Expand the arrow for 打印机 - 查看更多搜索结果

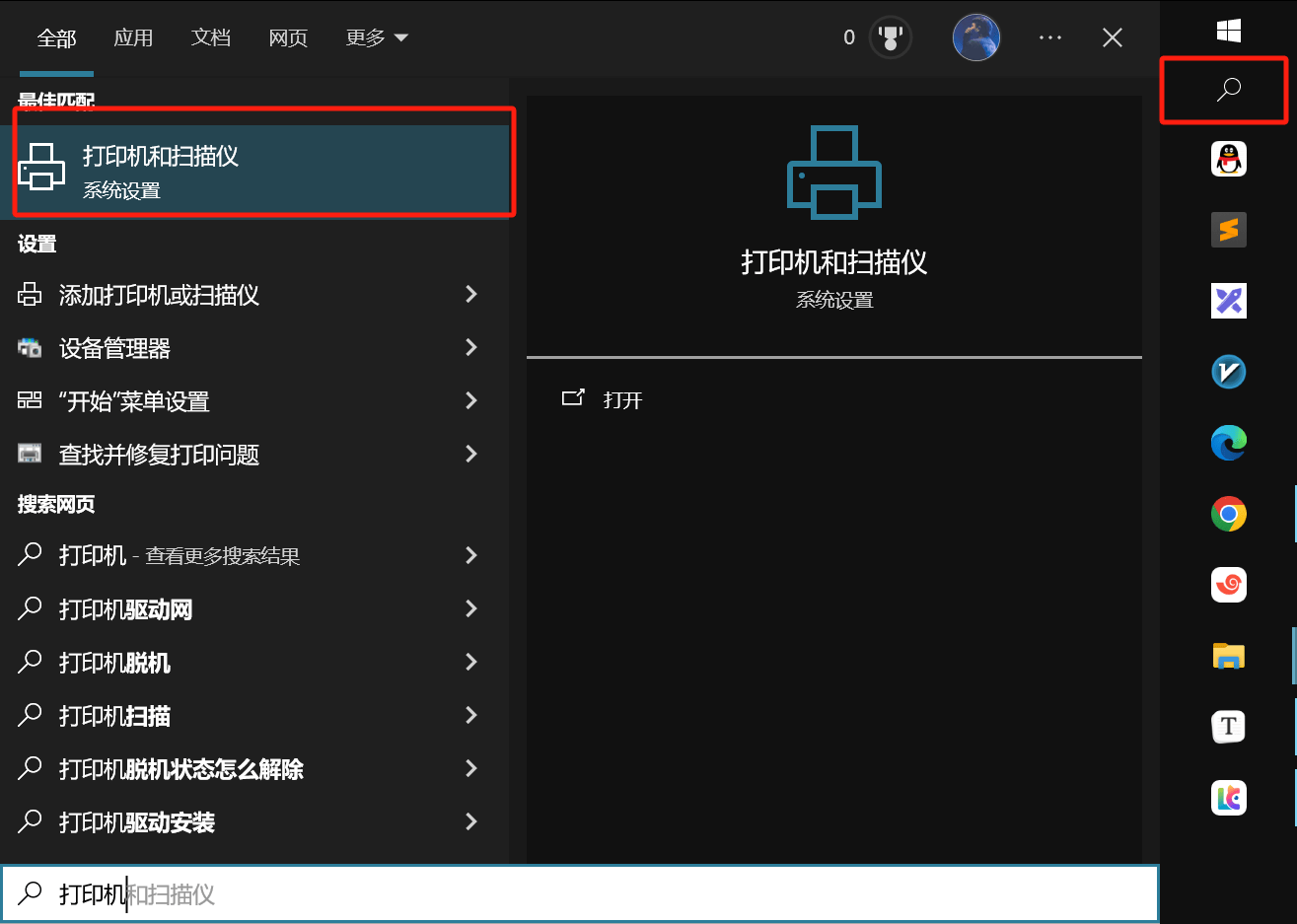tap(471, 555)
